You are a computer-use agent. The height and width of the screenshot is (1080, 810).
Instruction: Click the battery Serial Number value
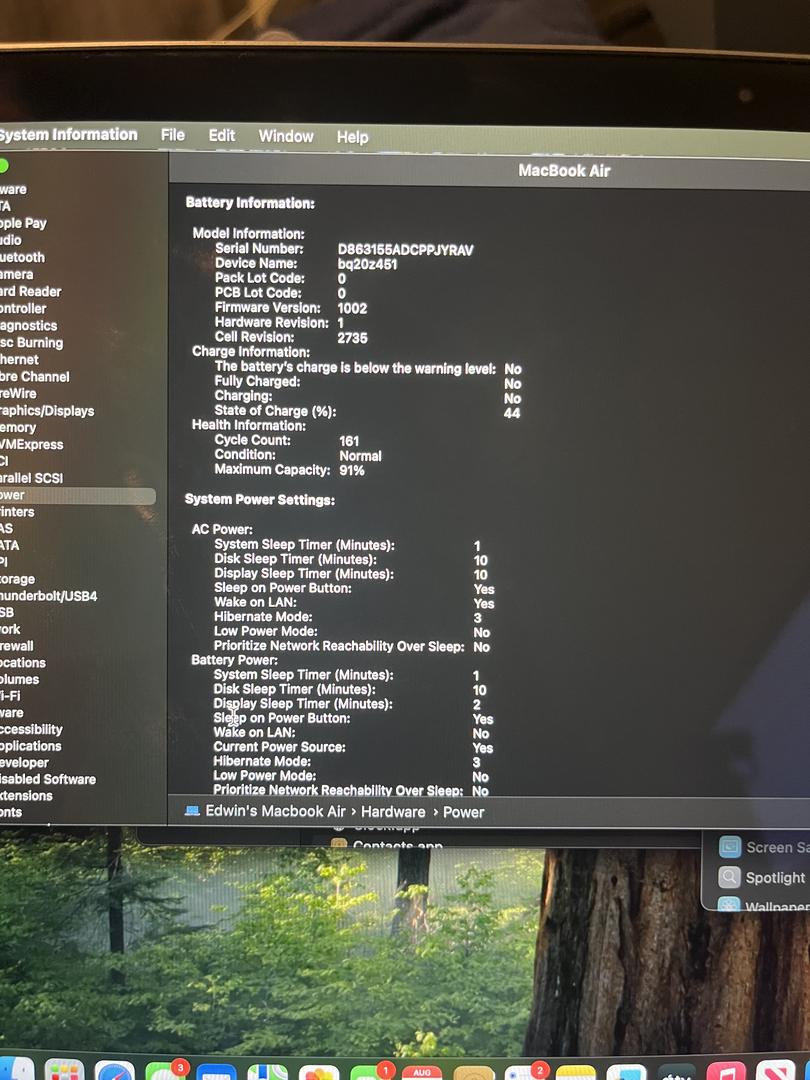[405, 249]
